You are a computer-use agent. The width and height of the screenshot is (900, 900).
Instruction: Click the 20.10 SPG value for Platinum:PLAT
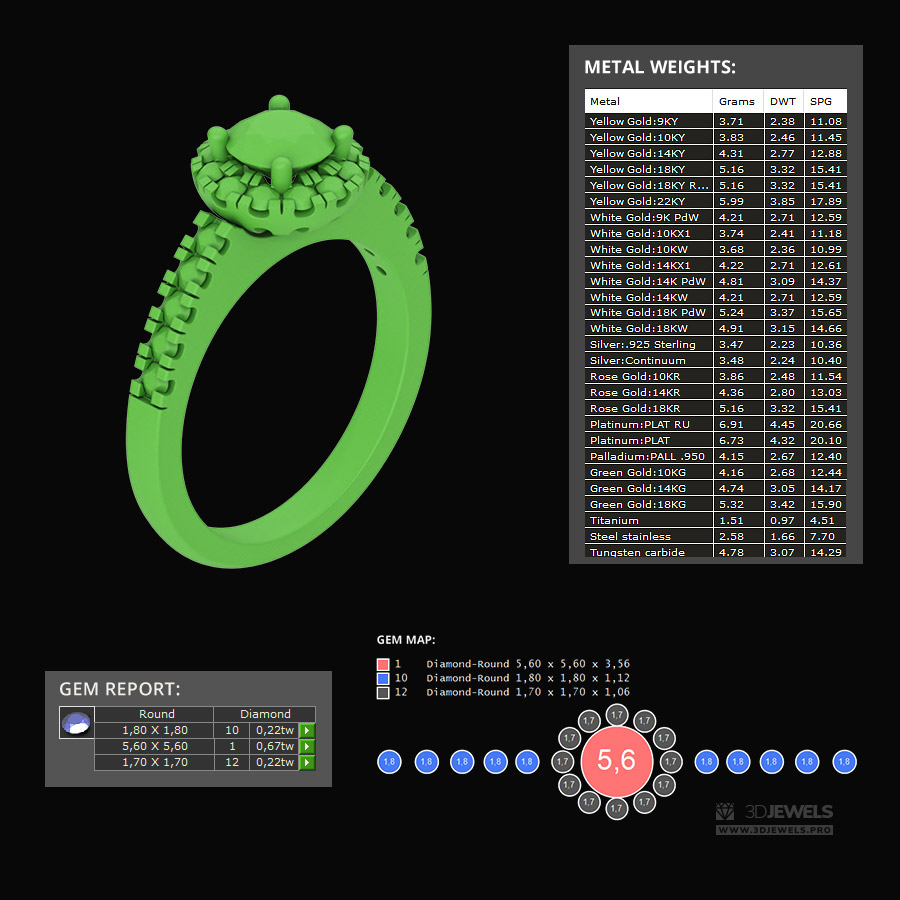826,440
